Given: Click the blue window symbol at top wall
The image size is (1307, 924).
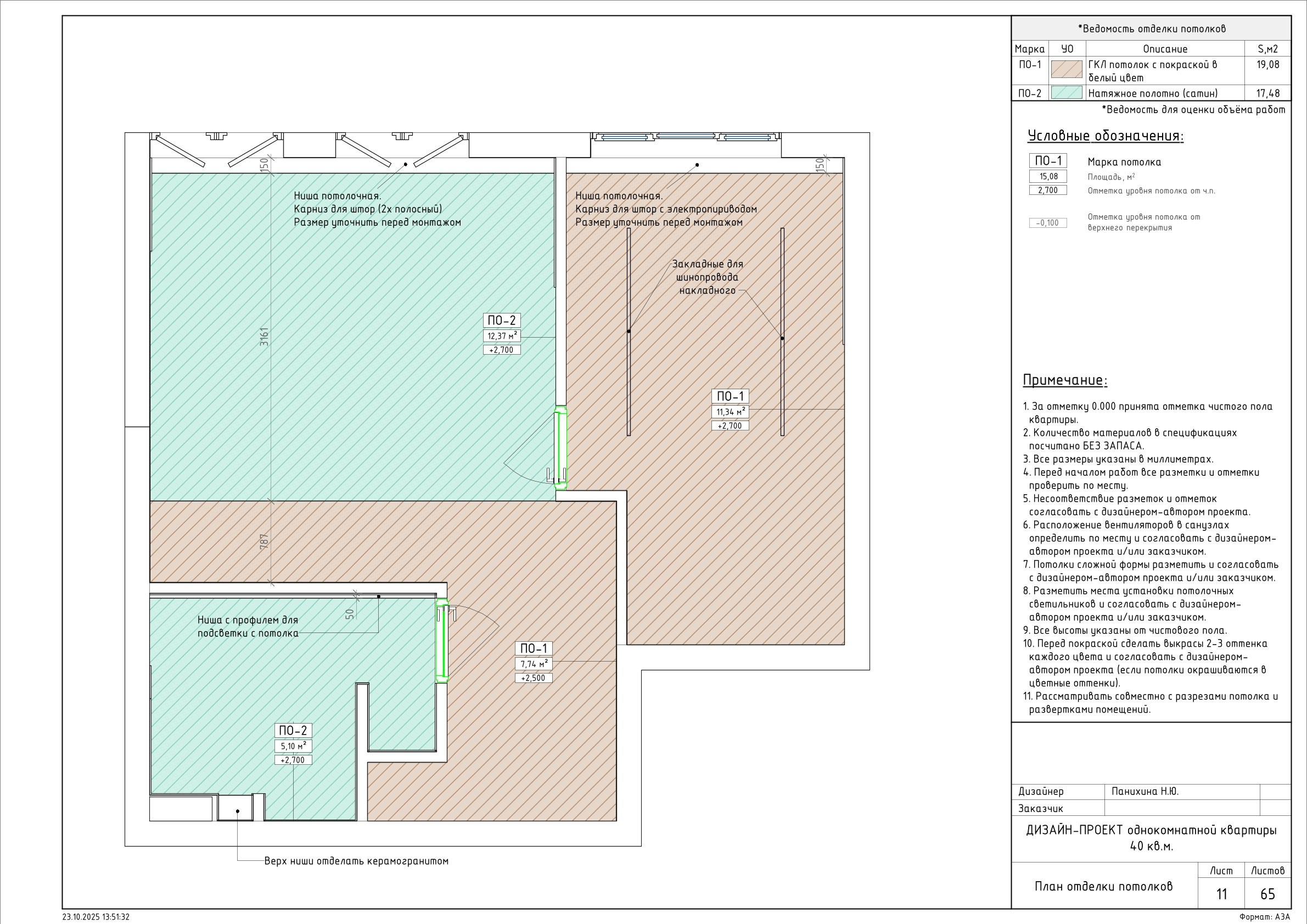Looking at the screenshot, I should [686, 137].
